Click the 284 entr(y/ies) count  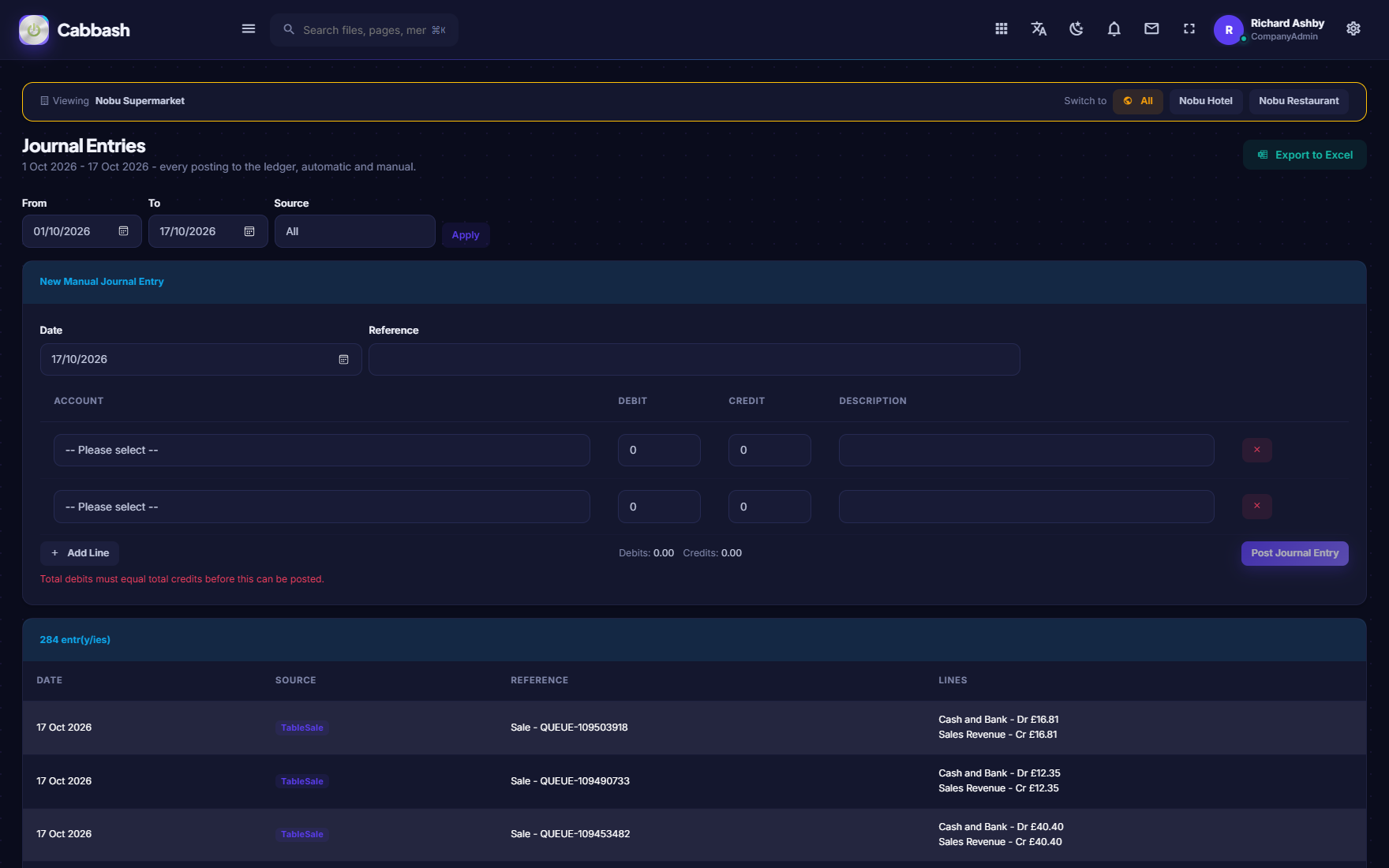point(75,640)
